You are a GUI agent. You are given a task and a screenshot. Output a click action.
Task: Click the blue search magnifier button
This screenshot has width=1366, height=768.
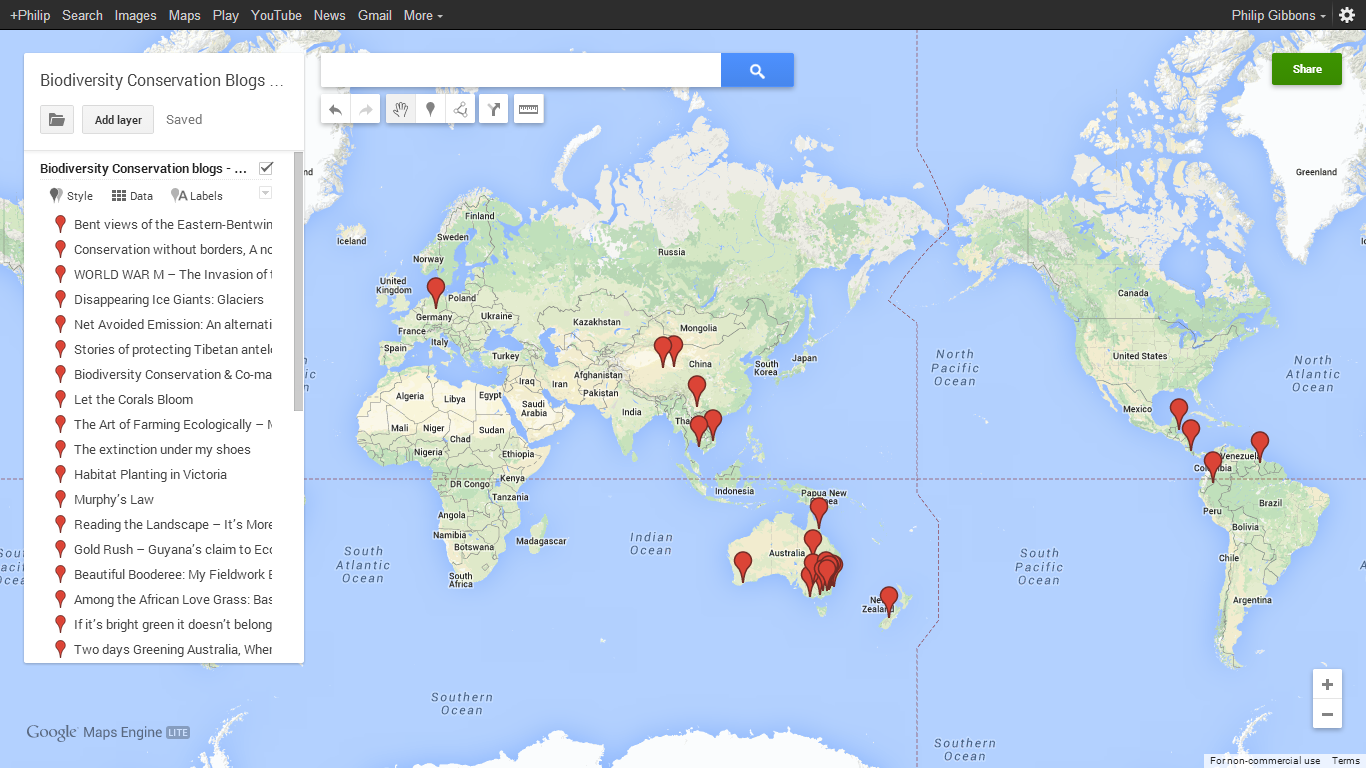[x=757, y=71]
